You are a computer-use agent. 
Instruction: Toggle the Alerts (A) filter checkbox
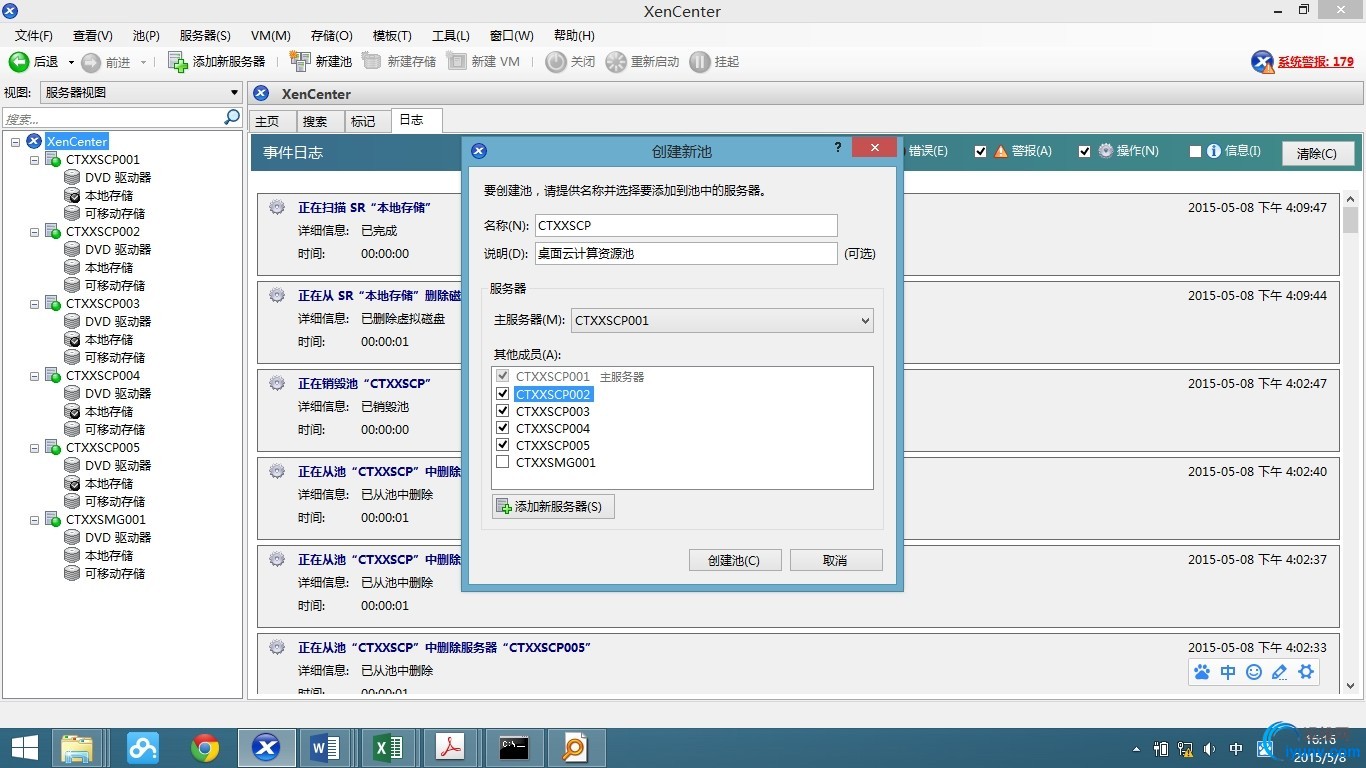pos(981,152)
